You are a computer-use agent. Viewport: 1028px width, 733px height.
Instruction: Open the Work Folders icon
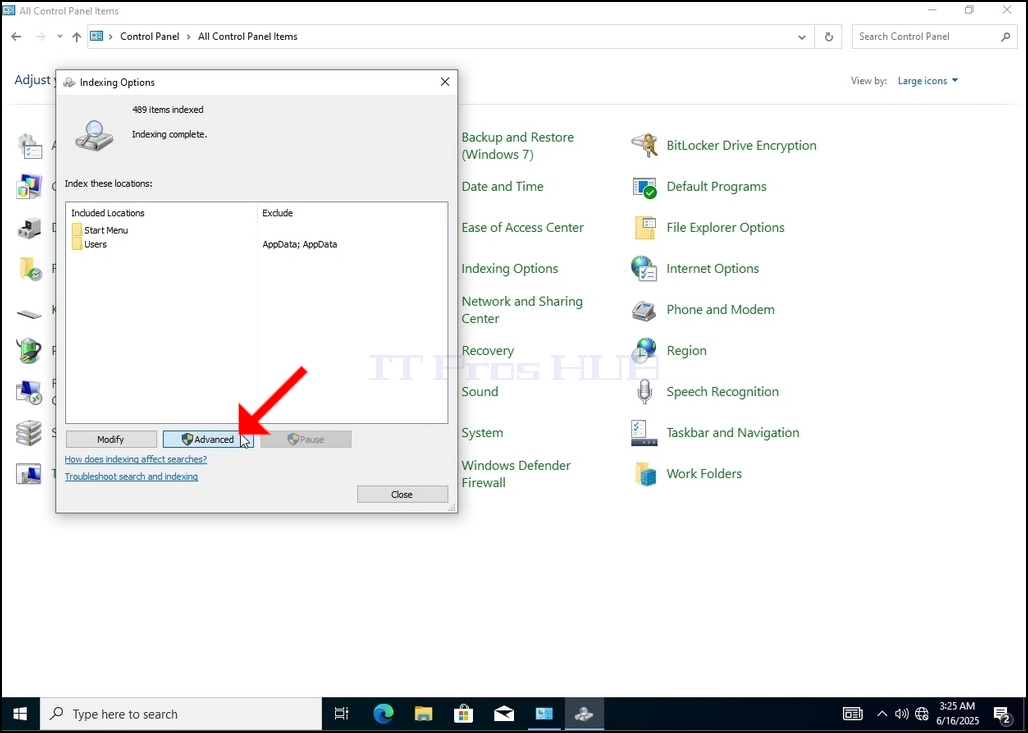[644, 474]
